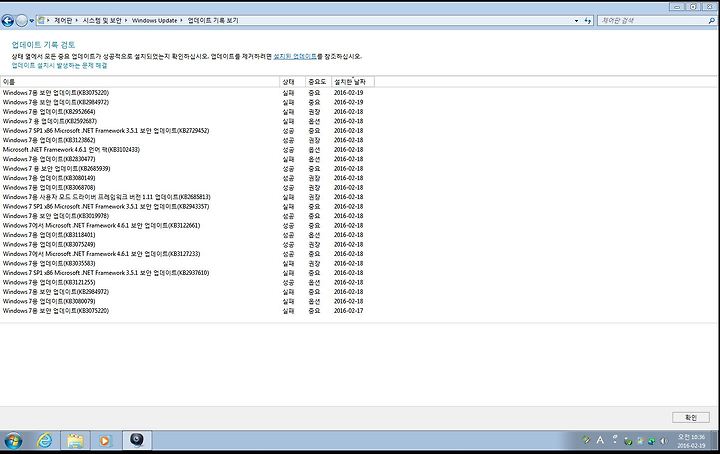Select driver framework update KB2685813
The width and height of the screenshot is (720, 454).
point(187,197)
